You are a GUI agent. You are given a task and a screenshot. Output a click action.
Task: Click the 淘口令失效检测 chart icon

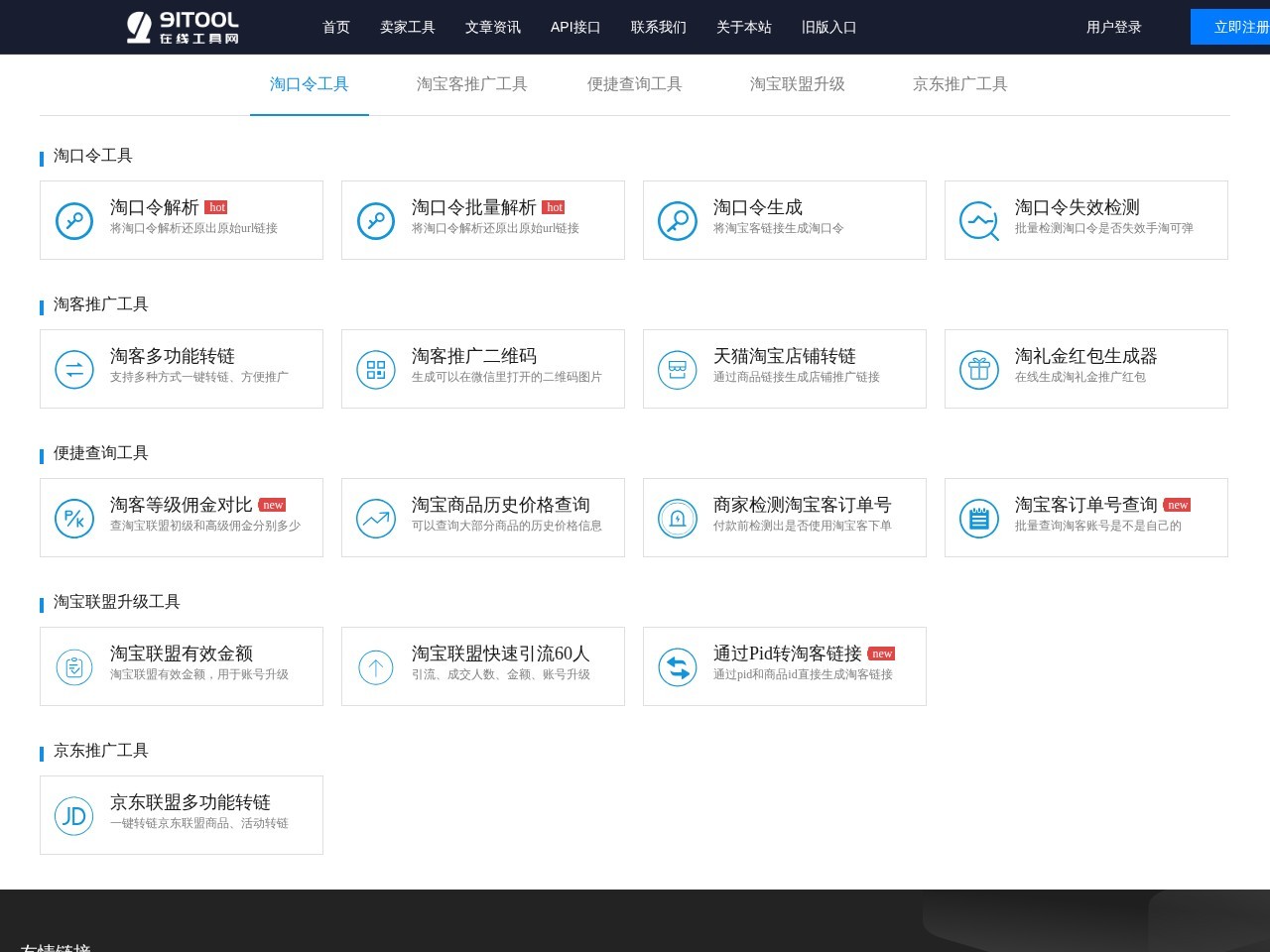click(x=978, y=220)
